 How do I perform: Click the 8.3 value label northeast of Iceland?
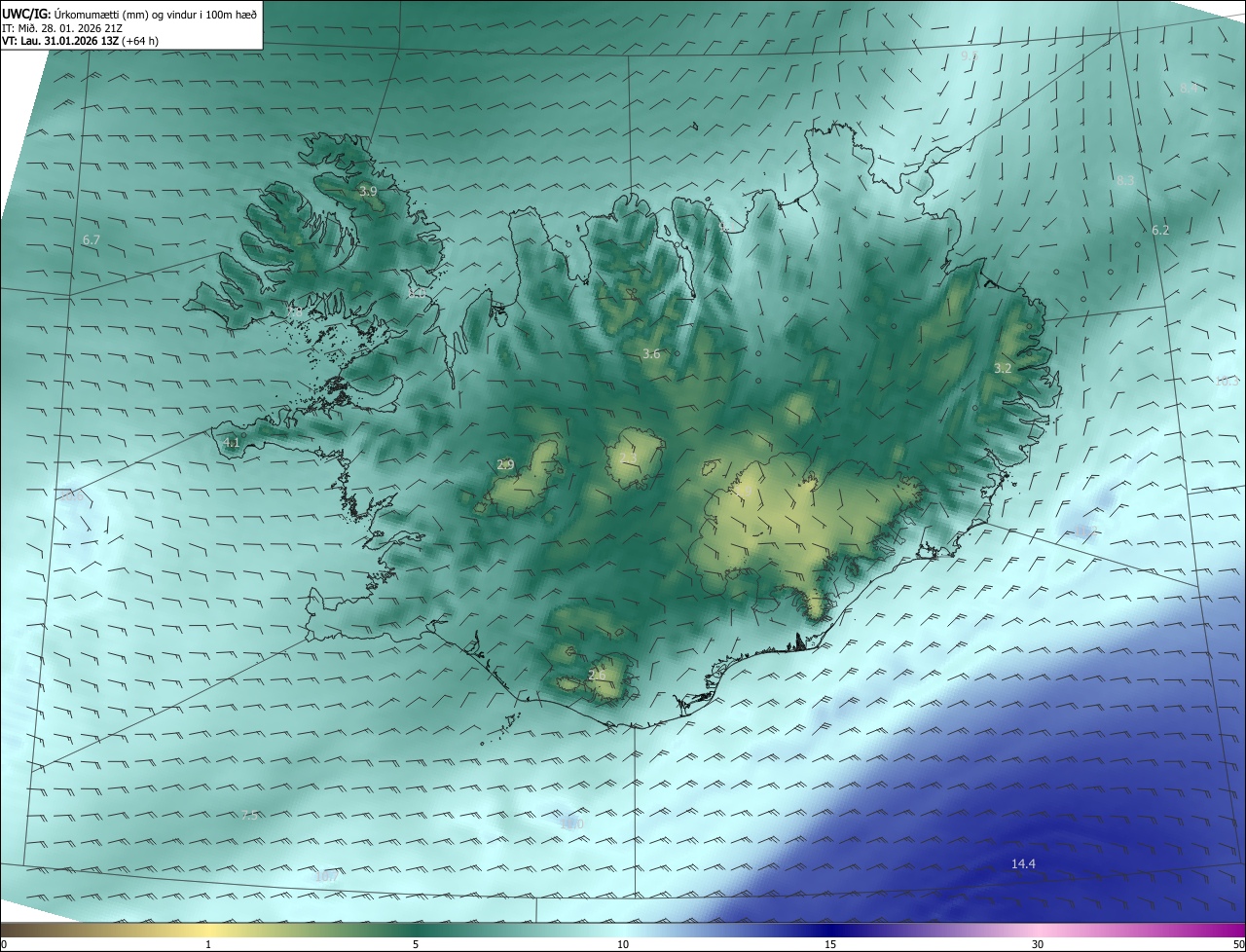1125,181
